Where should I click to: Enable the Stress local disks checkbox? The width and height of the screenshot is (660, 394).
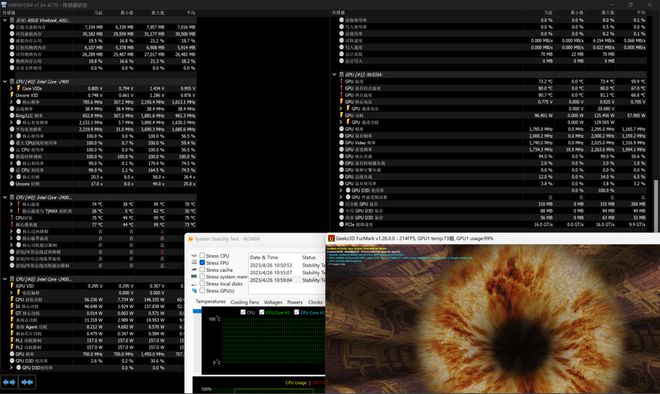tap(202, 283)
